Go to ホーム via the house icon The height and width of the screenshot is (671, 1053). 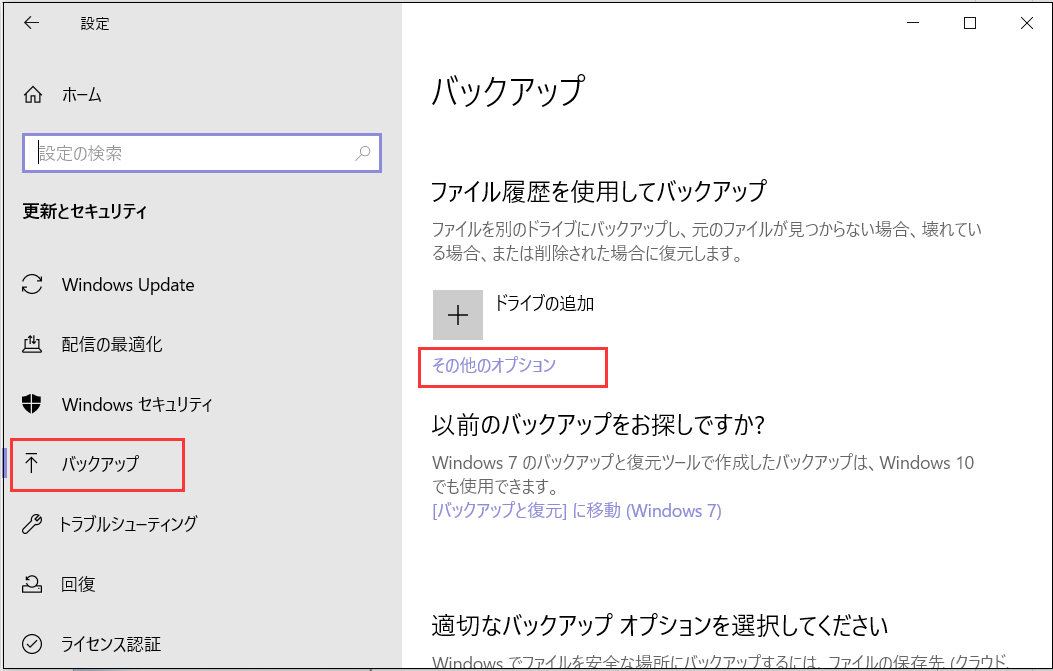click(x=33, y=95)
